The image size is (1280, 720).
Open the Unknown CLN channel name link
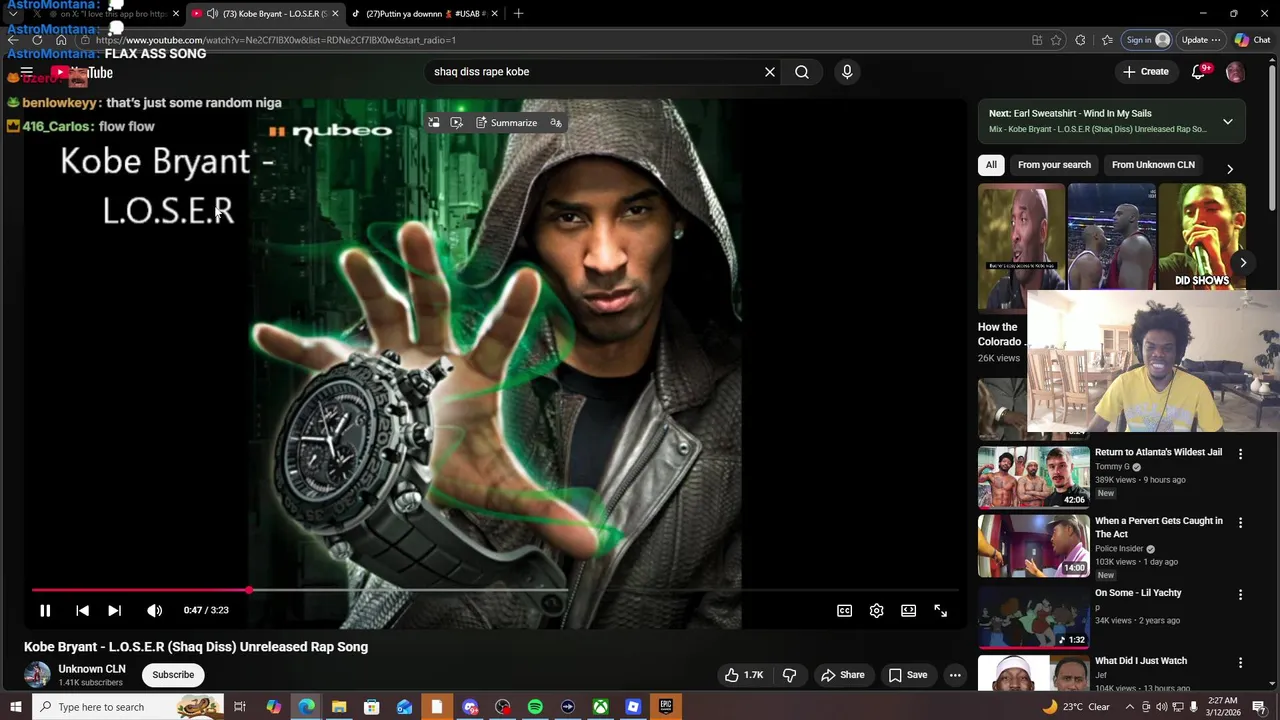tap(92, 669)
